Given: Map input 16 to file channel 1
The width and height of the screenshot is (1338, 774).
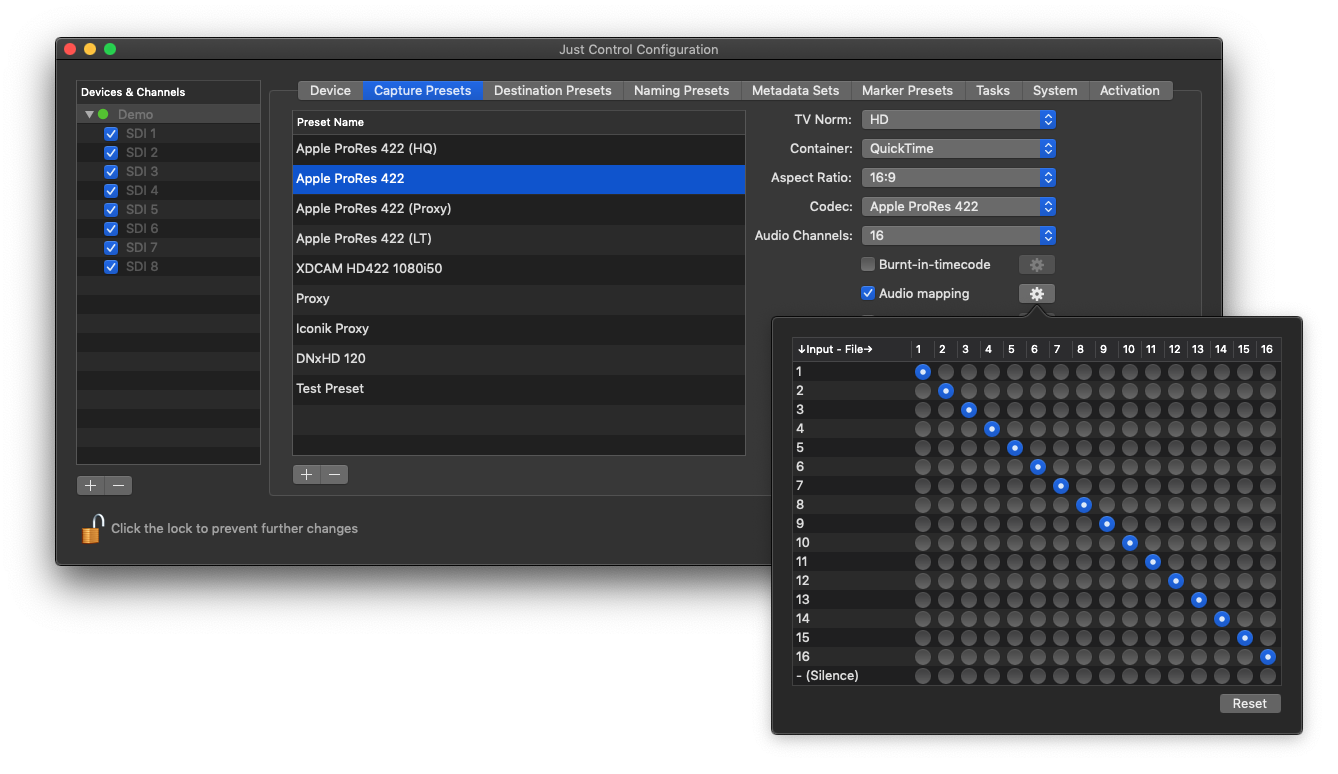Looking at the screenshot, I should tap(922, 657).
